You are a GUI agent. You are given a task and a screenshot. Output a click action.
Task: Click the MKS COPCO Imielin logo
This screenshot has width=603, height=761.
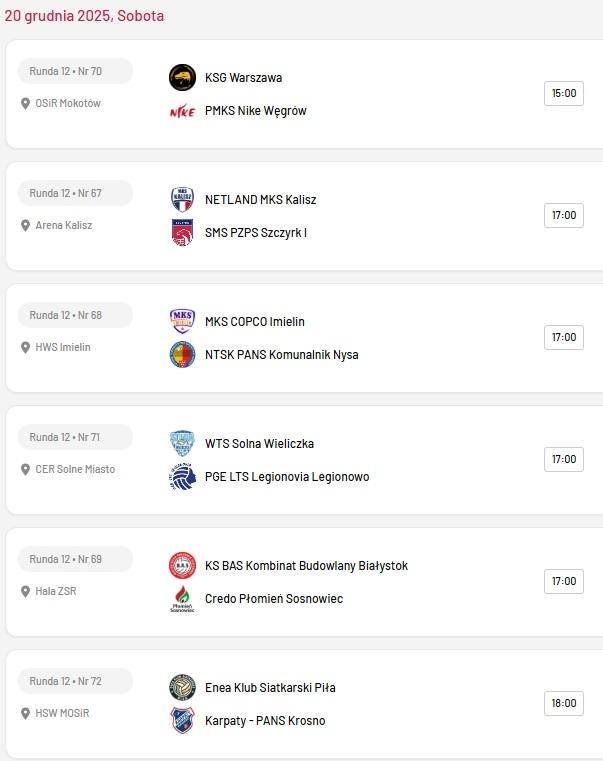coord(182,321)
